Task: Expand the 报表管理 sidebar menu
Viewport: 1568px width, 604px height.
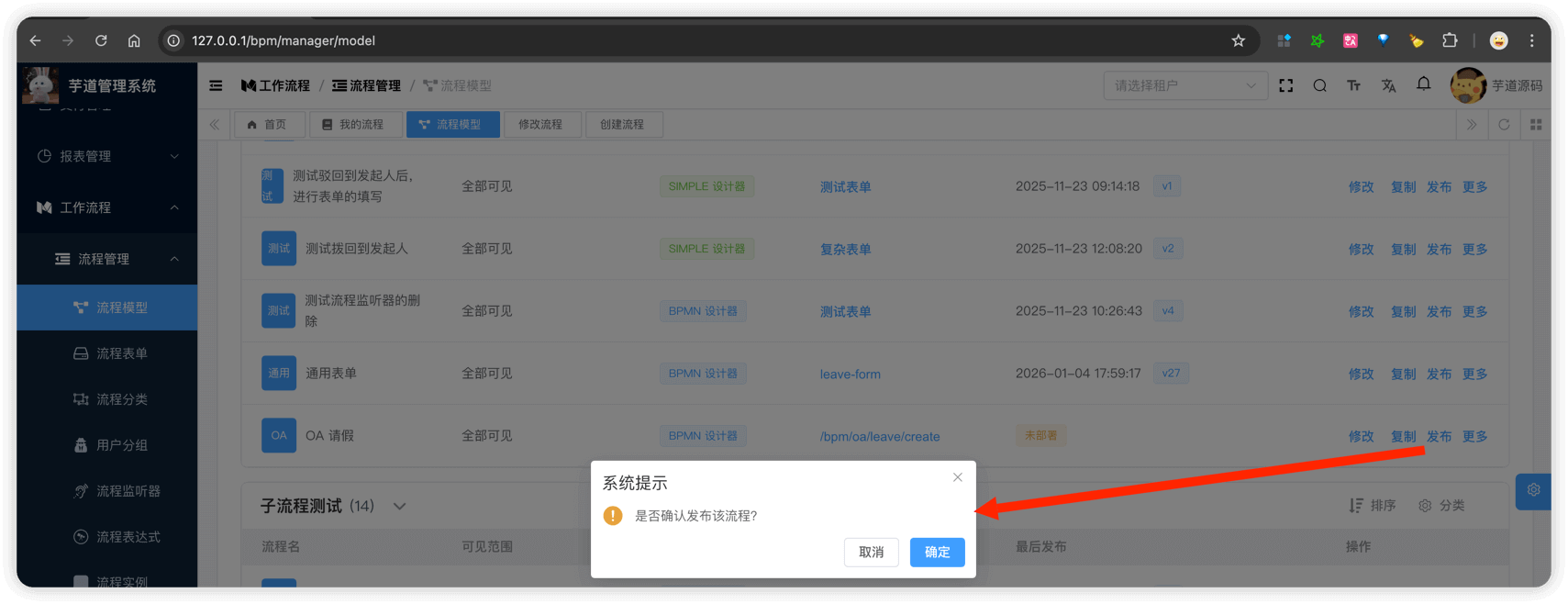Action: (x=107, y=156)
